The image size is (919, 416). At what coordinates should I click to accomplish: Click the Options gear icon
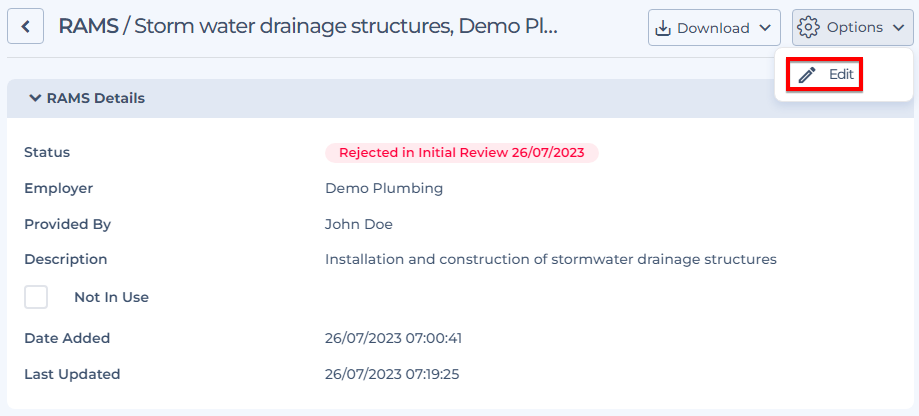(x=808, y=27)
